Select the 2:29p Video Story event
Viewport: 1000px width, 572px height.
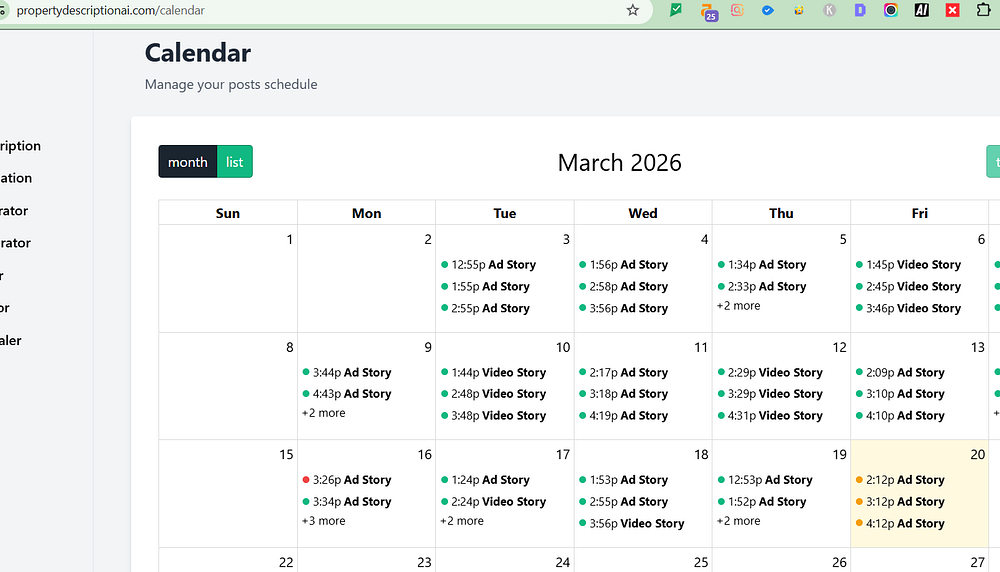770,372
